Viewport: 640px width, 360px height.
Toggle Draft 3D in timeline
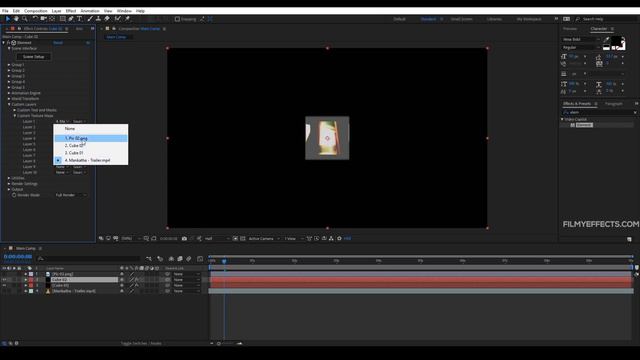pos(160,259)
